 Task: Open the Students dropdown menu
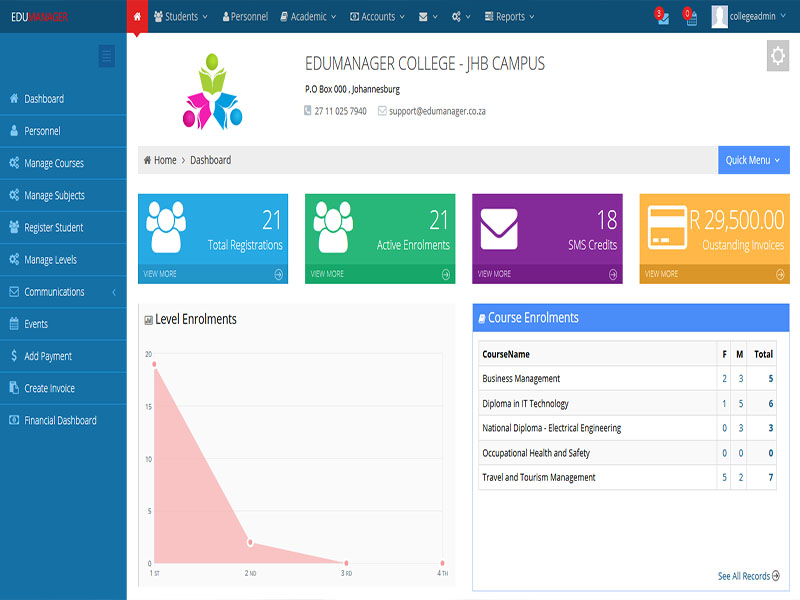(181, 16)
